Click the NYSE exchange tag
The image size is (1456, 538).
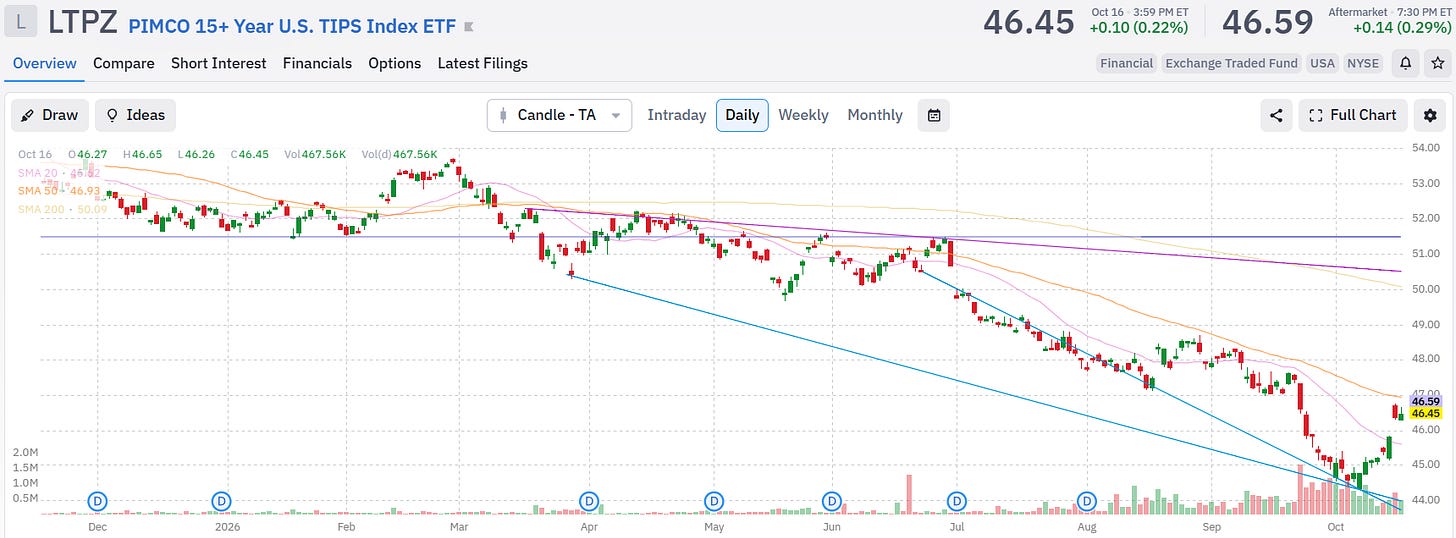pos(1362,63)
